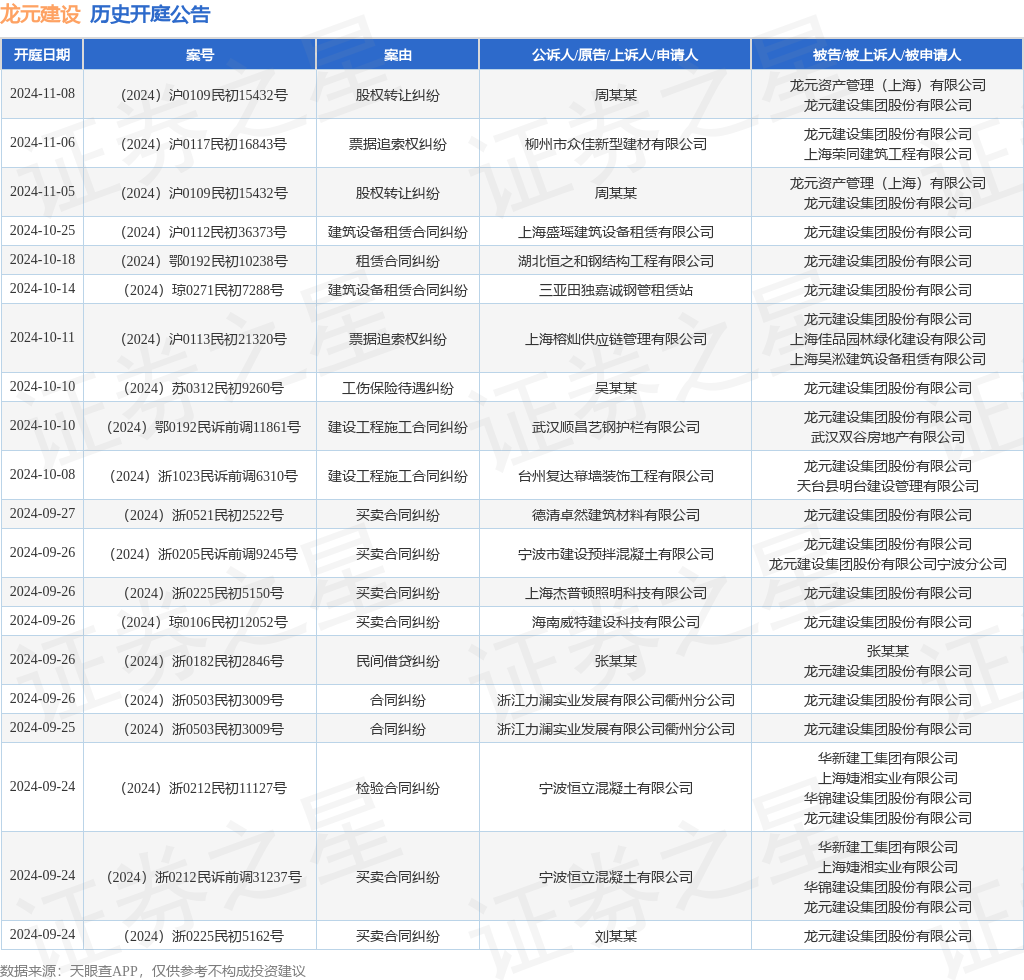
Task: Select the date 2024-11-05
Action: [42, 191]
